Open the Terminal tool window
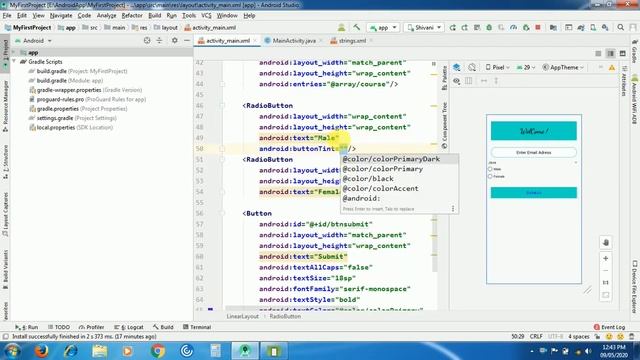The image size is (640, 360). [x=197, y=327]
